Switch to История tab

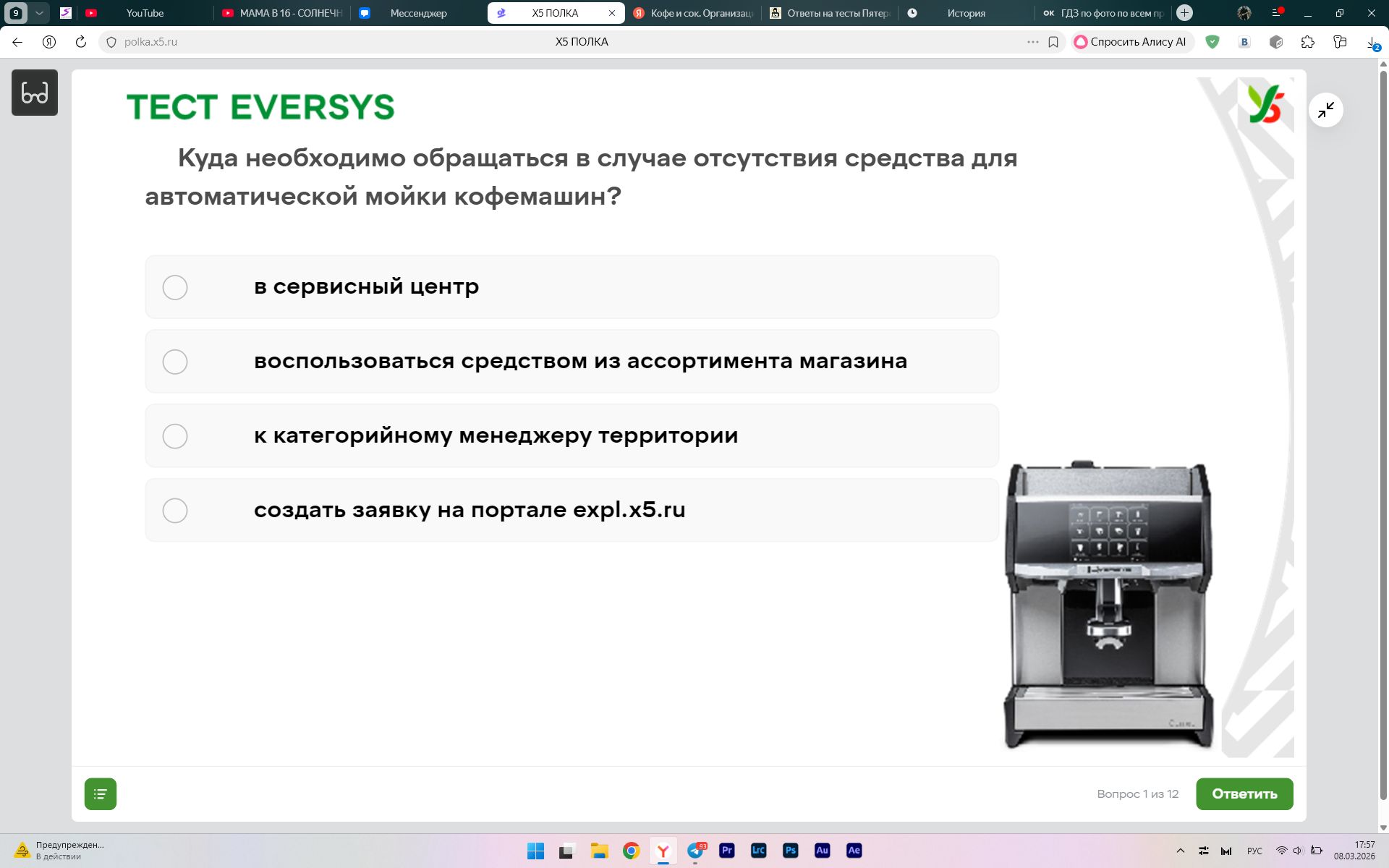click(x=966, y=13)
